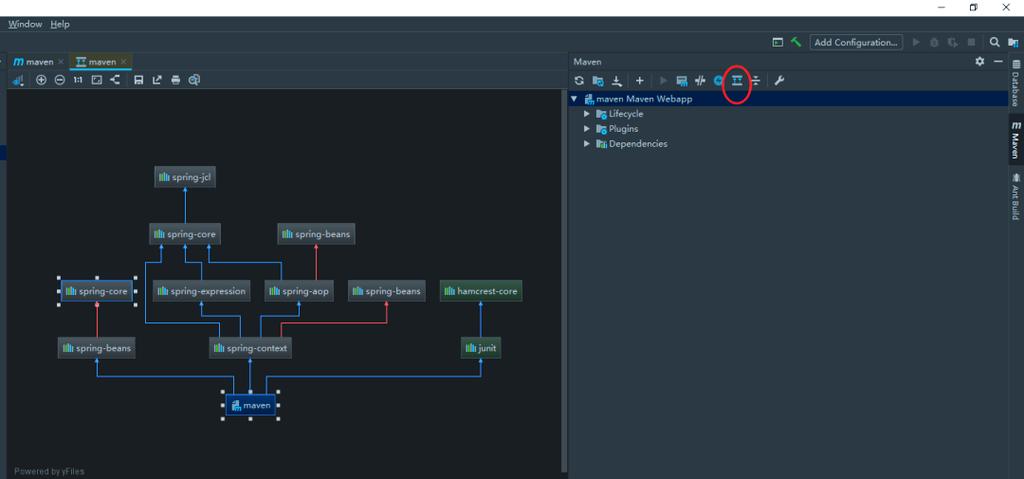Open Maven Settings wrench icon

pyautogui.click(x=779, y=80)
